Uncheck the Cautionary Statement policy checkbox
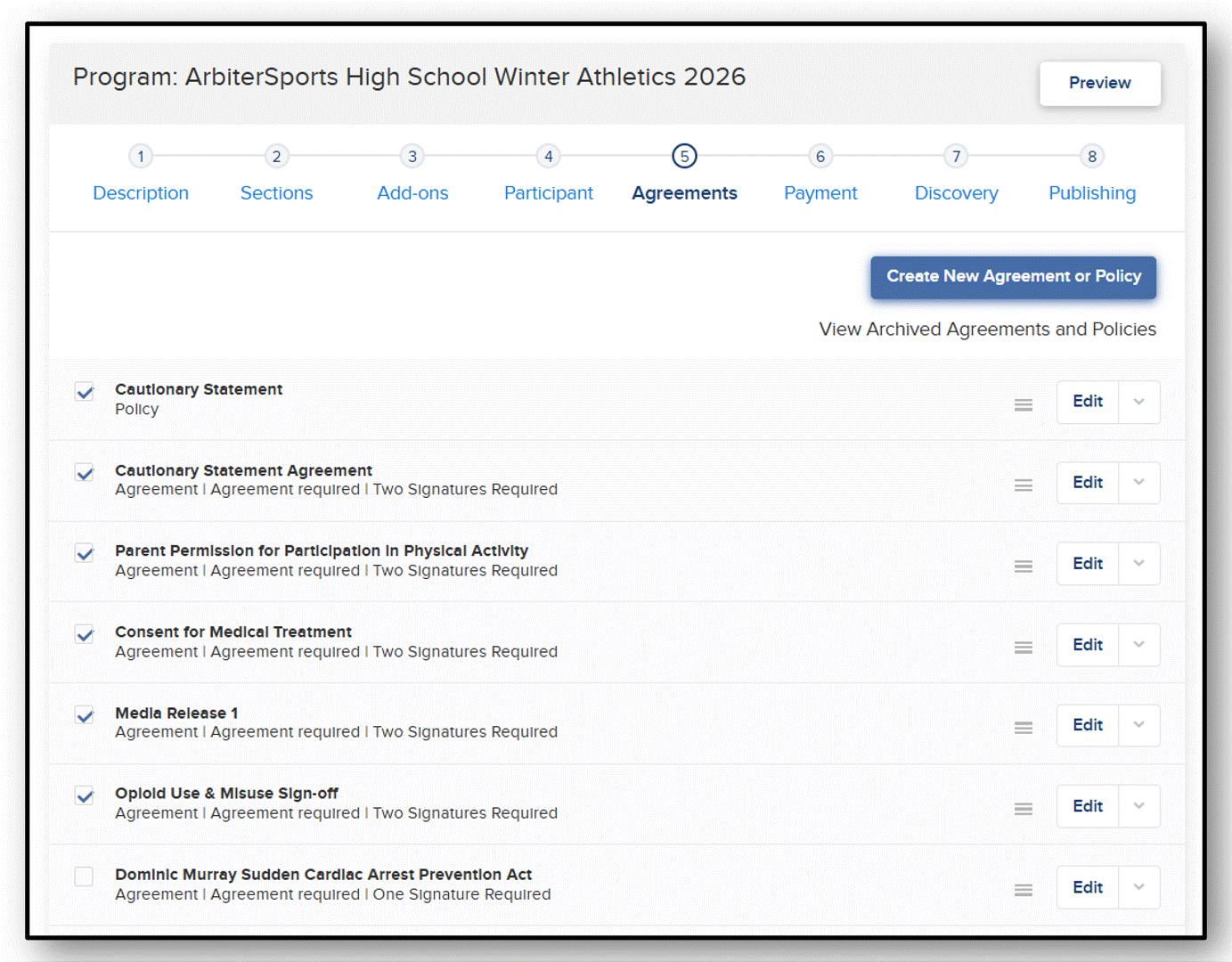 click(x=85, y=392)
